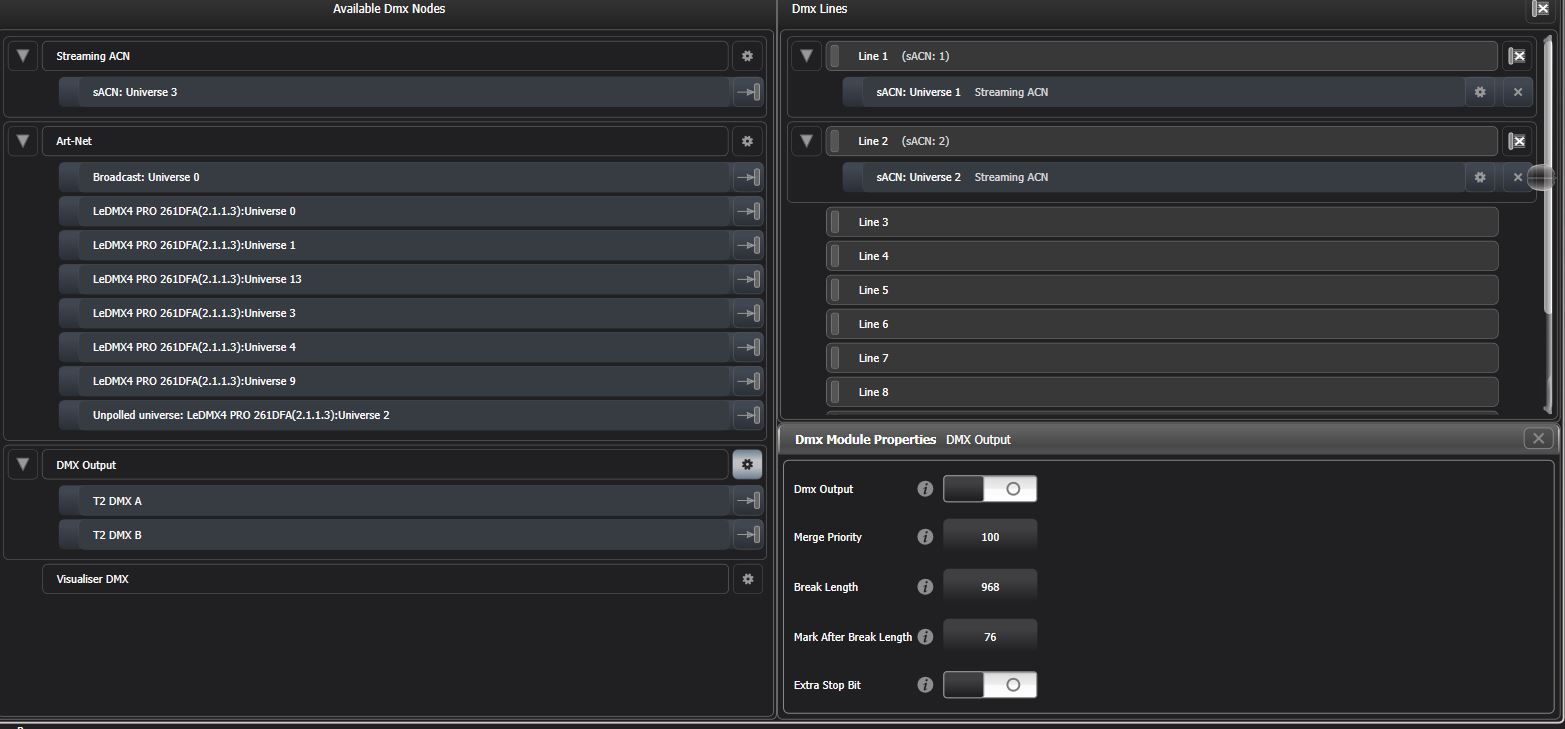
Task: Assign sACN: Universe 3 node arrow icon
Action: [748, 92]
